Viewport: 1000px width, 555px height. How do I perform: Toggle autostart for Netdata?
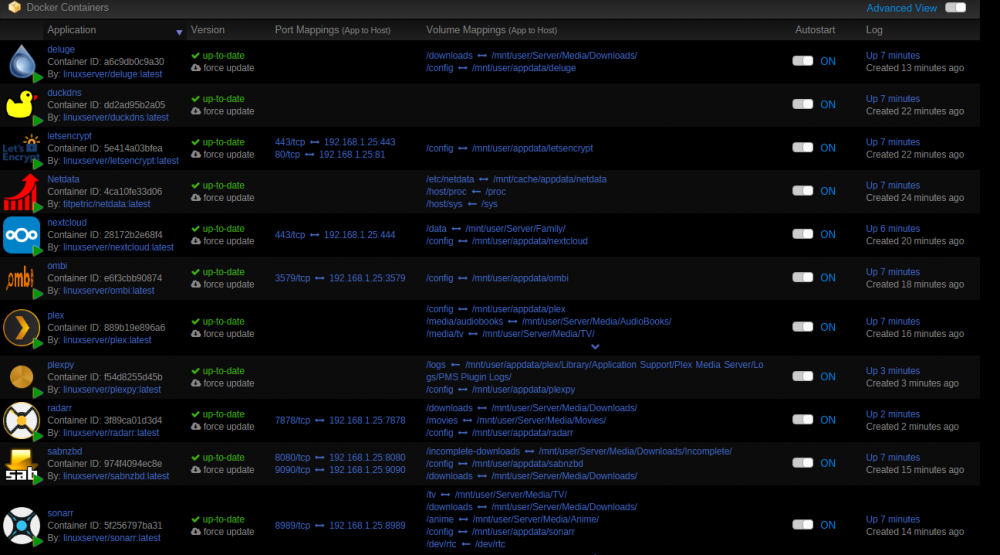802,191
